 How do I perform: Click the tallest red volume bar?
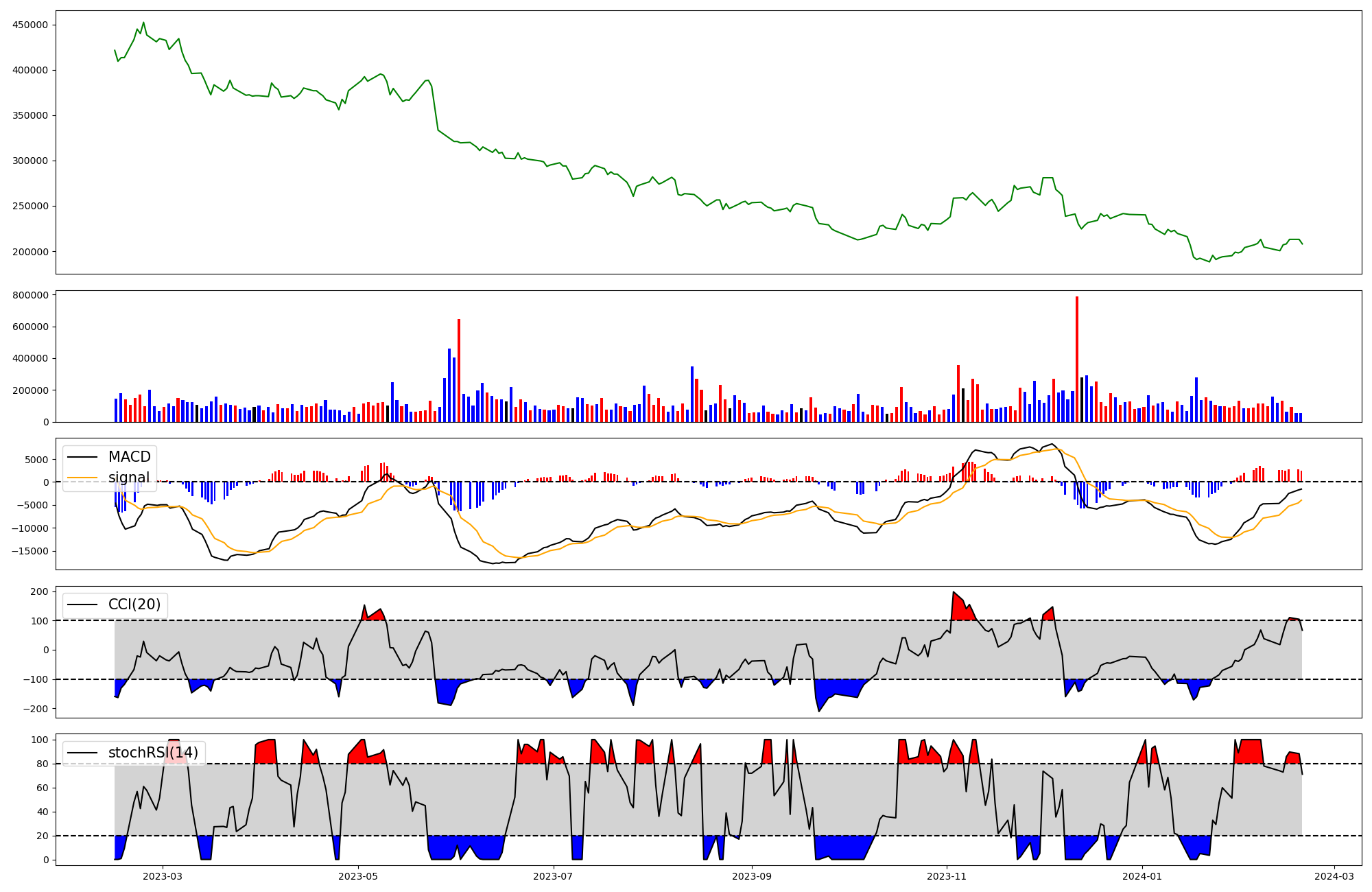point(1077,359)
